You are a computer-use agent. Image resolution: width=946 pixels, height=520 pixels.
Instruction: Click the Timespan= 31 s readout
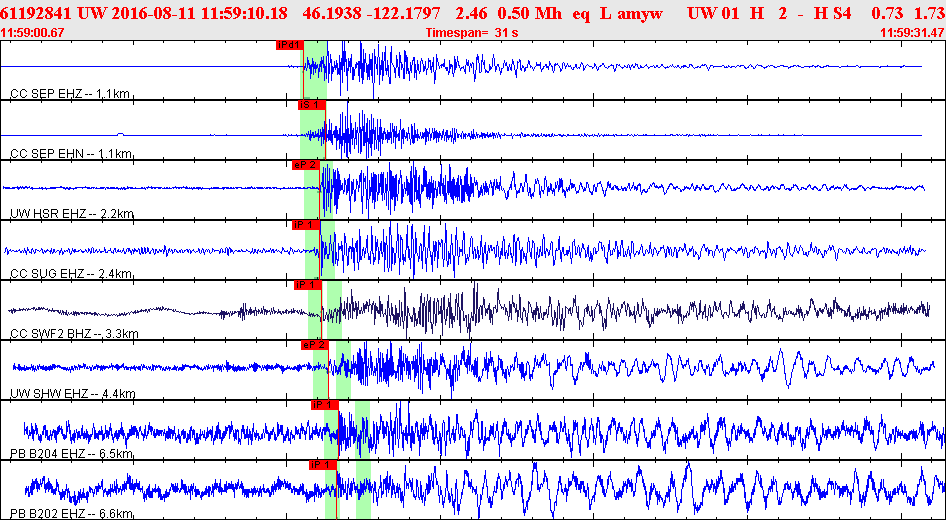click(x=470, y=33)
